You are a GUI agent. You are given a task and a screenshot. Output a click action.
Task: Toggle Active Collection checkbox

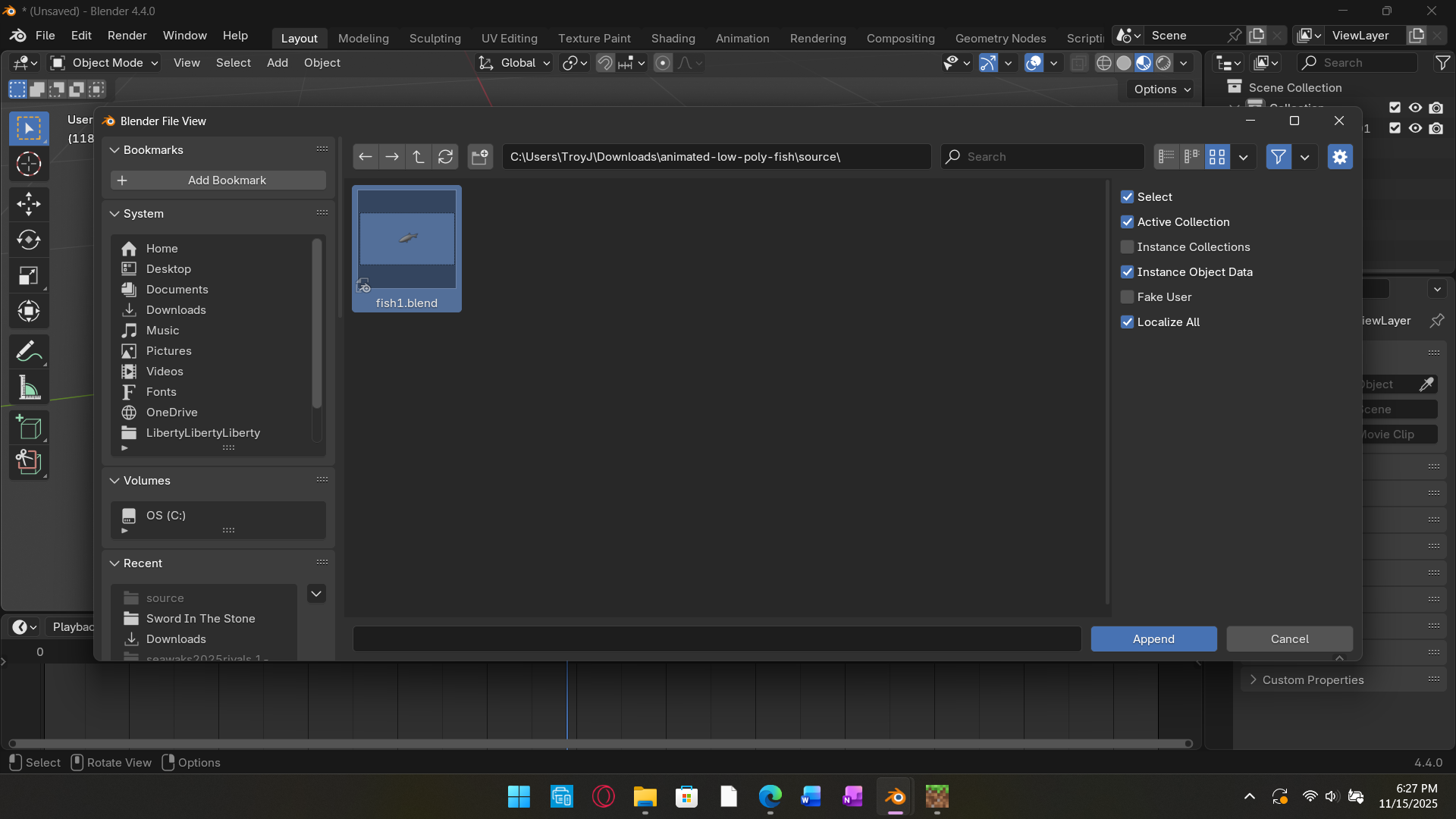click(1127, 222)
